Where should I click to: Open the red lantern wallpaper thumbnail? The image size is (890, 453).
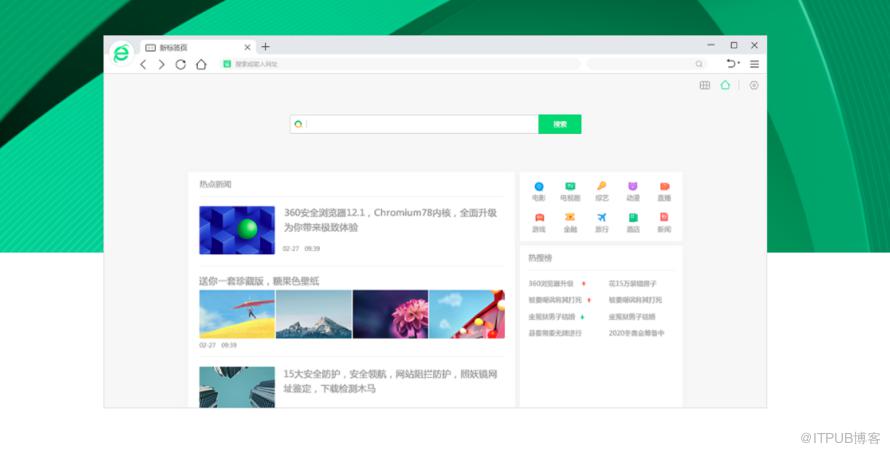(467, 314)
